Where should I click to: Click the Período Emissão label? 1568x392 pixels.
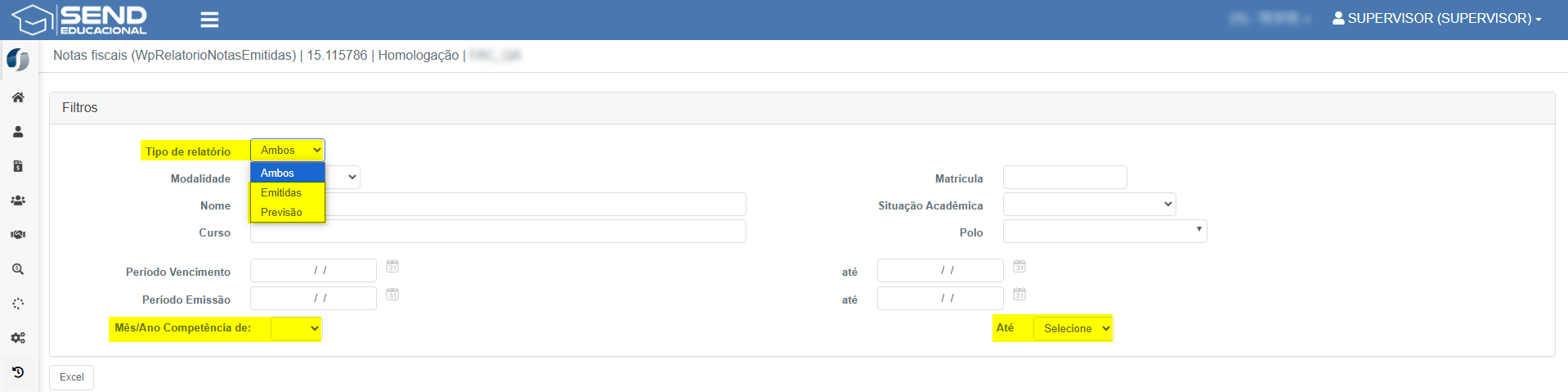click(186, 300)
